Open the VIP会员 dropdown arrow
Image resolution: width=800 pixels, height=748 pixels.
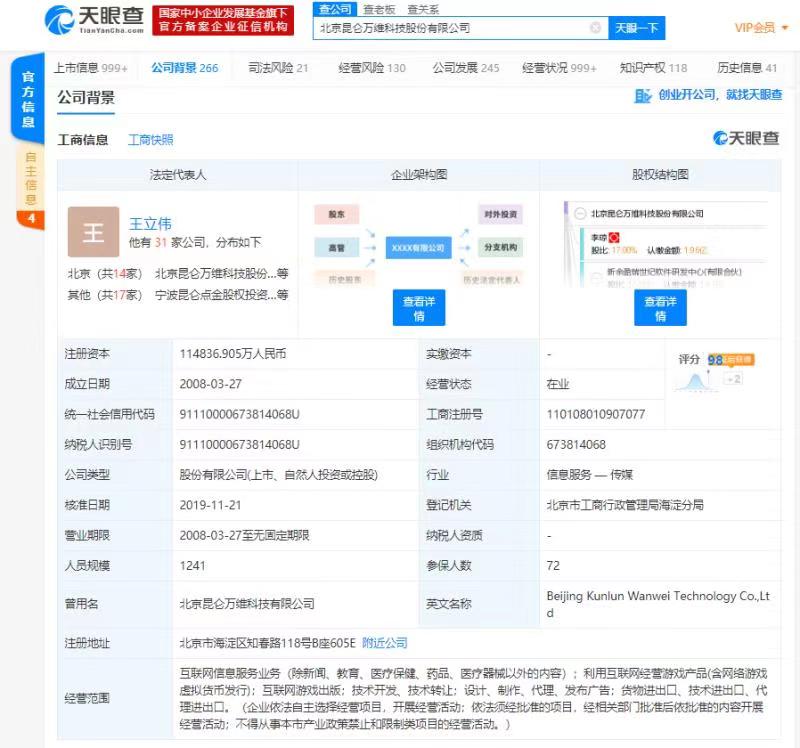tap(785, 28)
